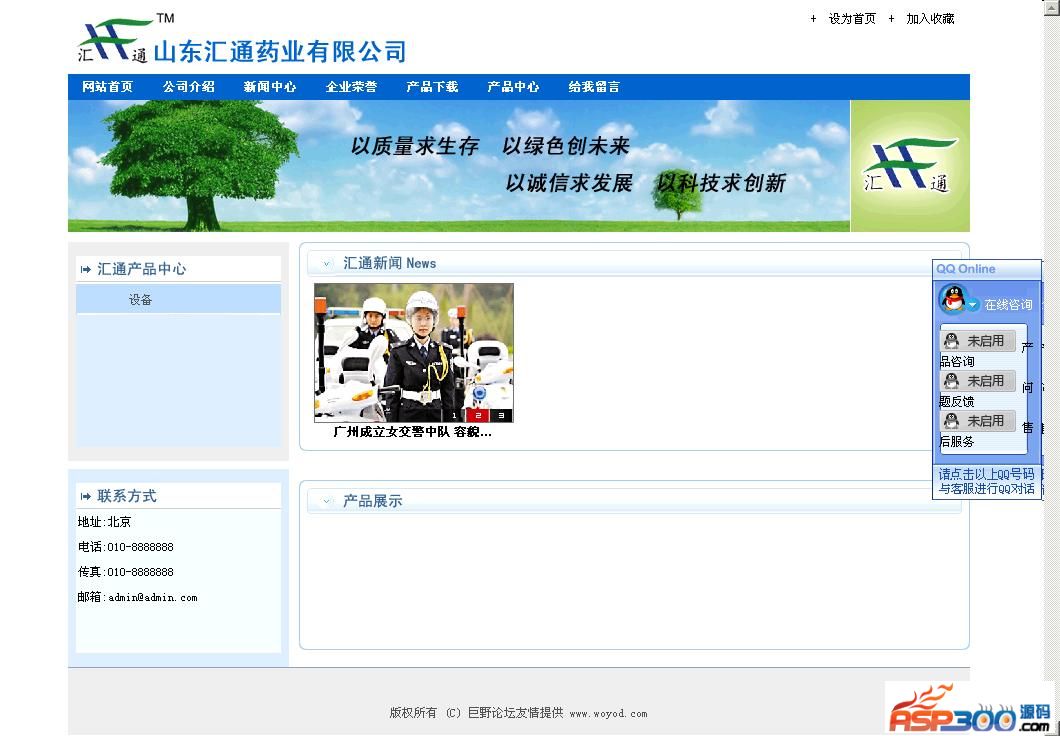The image size is (1060, 736).
Task: Open the 在线咨询 dropdown arrow
Action: coord(972,305)
